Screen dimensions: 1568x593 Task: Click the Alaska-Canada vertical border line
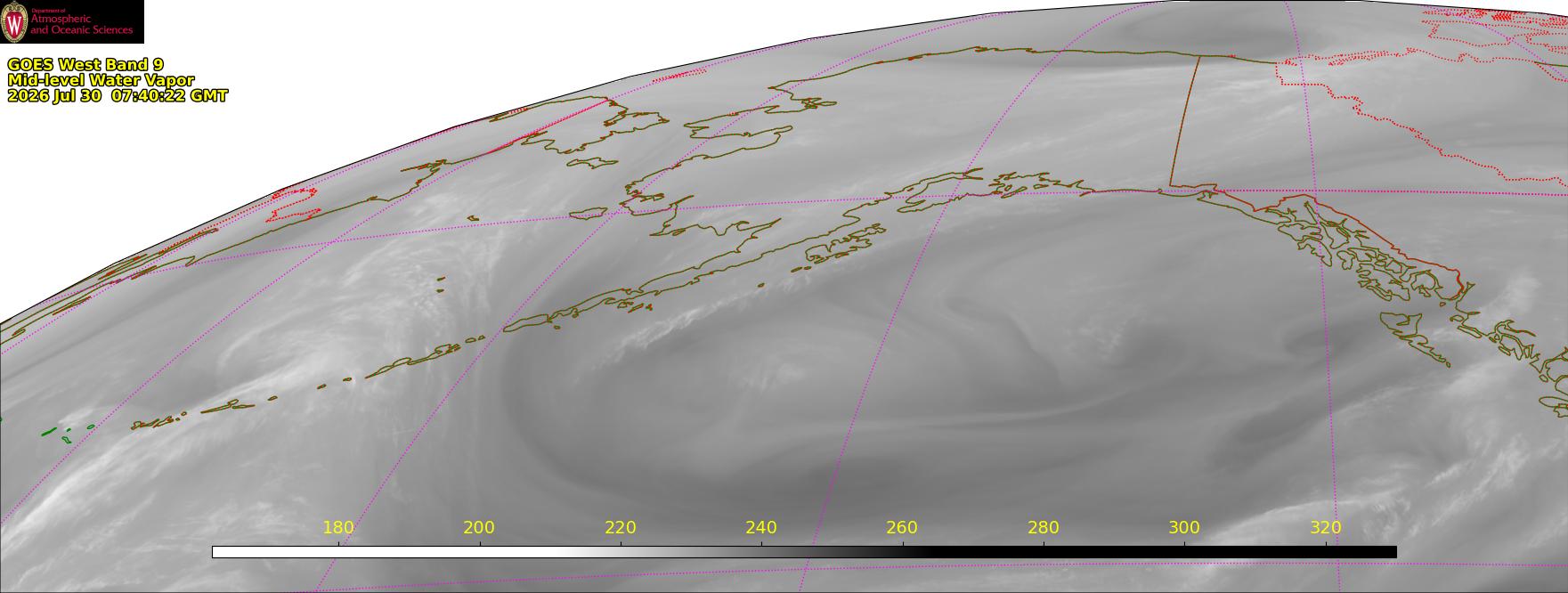point(1184,120)
